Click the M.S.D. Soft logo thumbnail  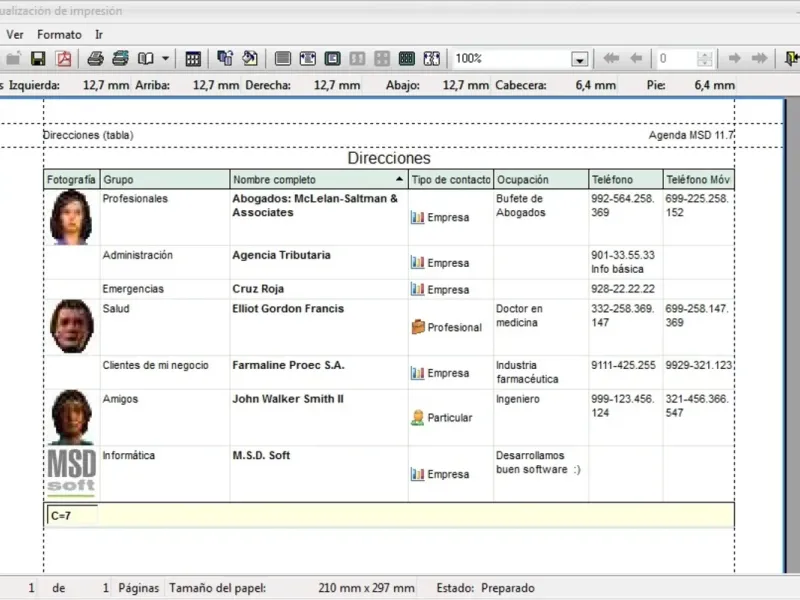point(71,473)
